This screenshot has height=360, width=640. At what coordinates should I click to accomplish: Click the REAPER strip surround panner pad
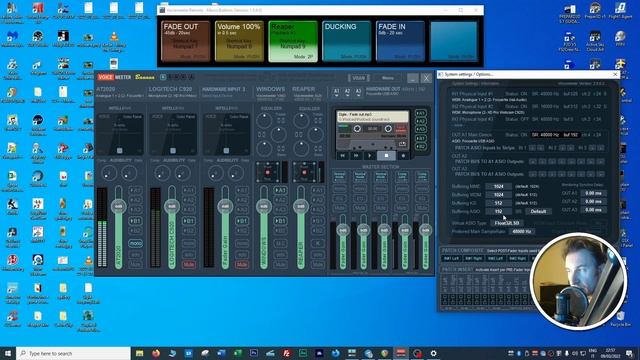[x=304, y=172]
